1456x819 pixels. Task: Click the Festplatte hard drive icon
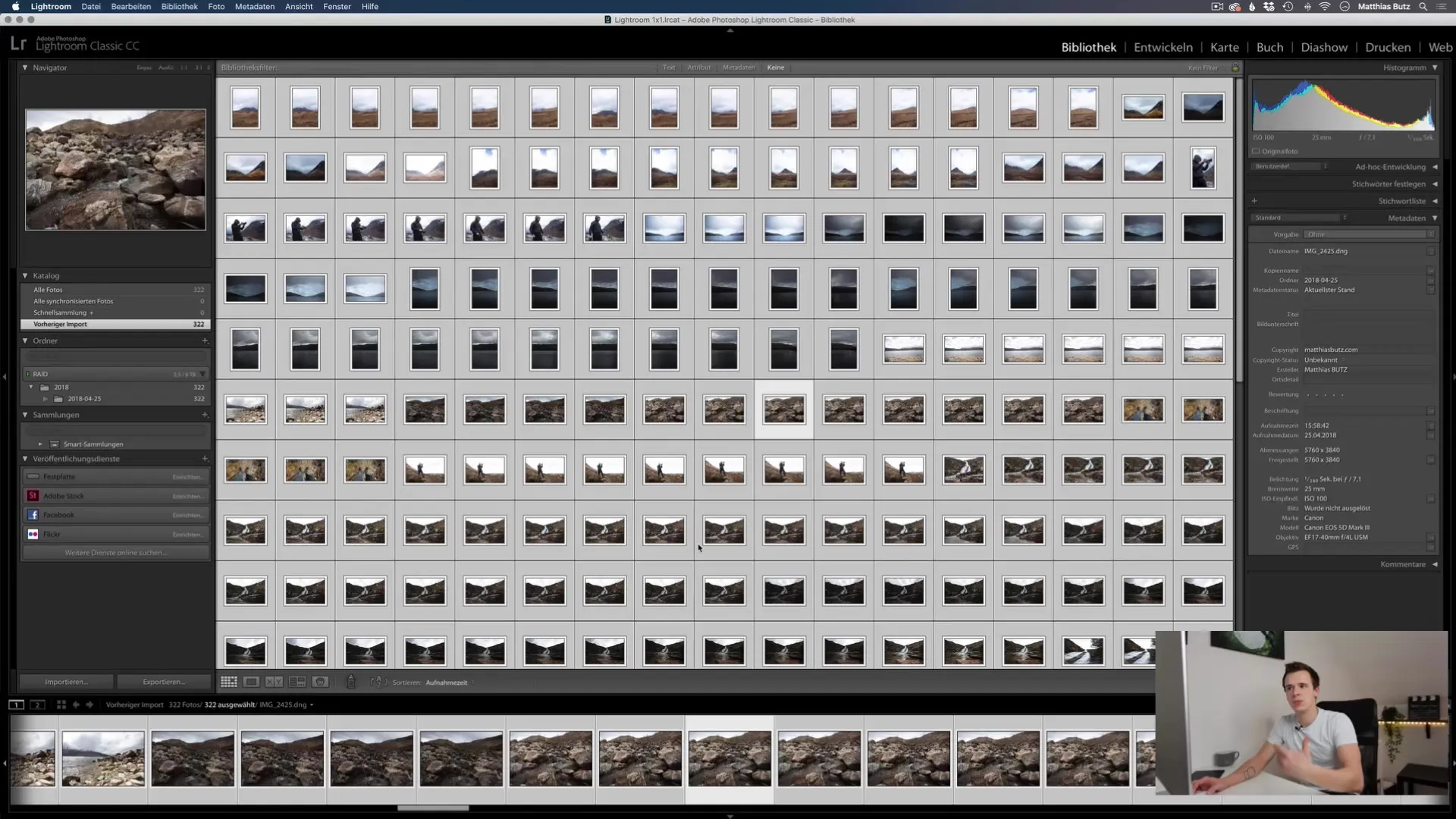[33, 476]
